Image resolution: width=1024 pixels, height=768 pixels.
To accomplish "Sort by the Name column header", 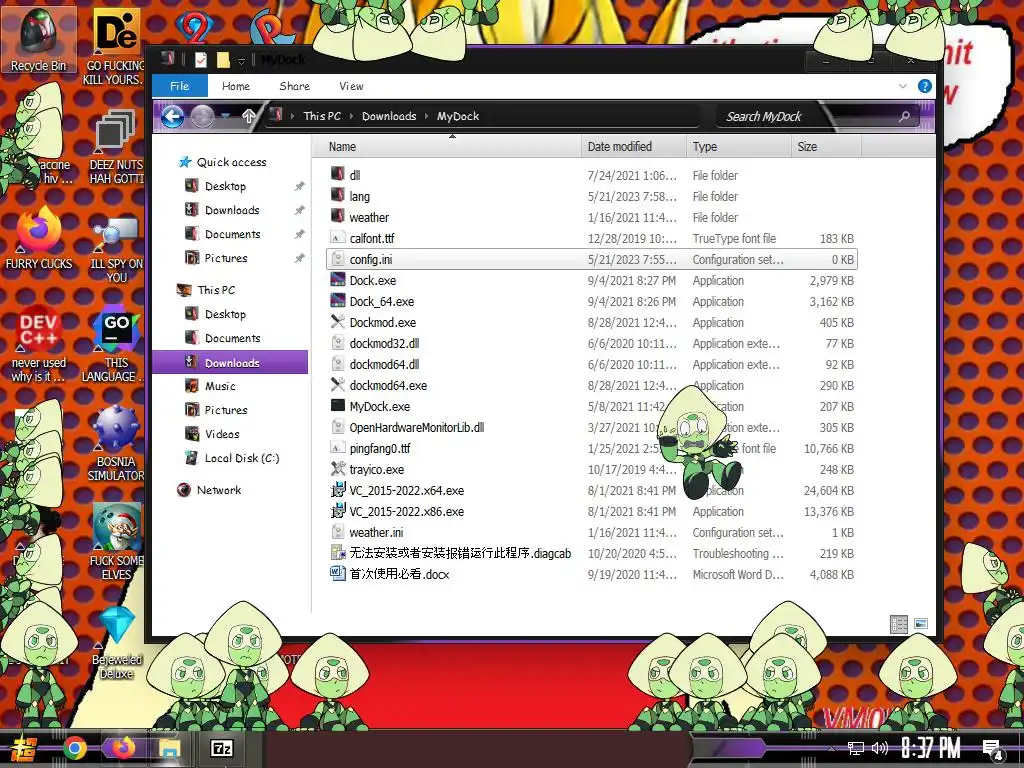I will coord(447,147).
